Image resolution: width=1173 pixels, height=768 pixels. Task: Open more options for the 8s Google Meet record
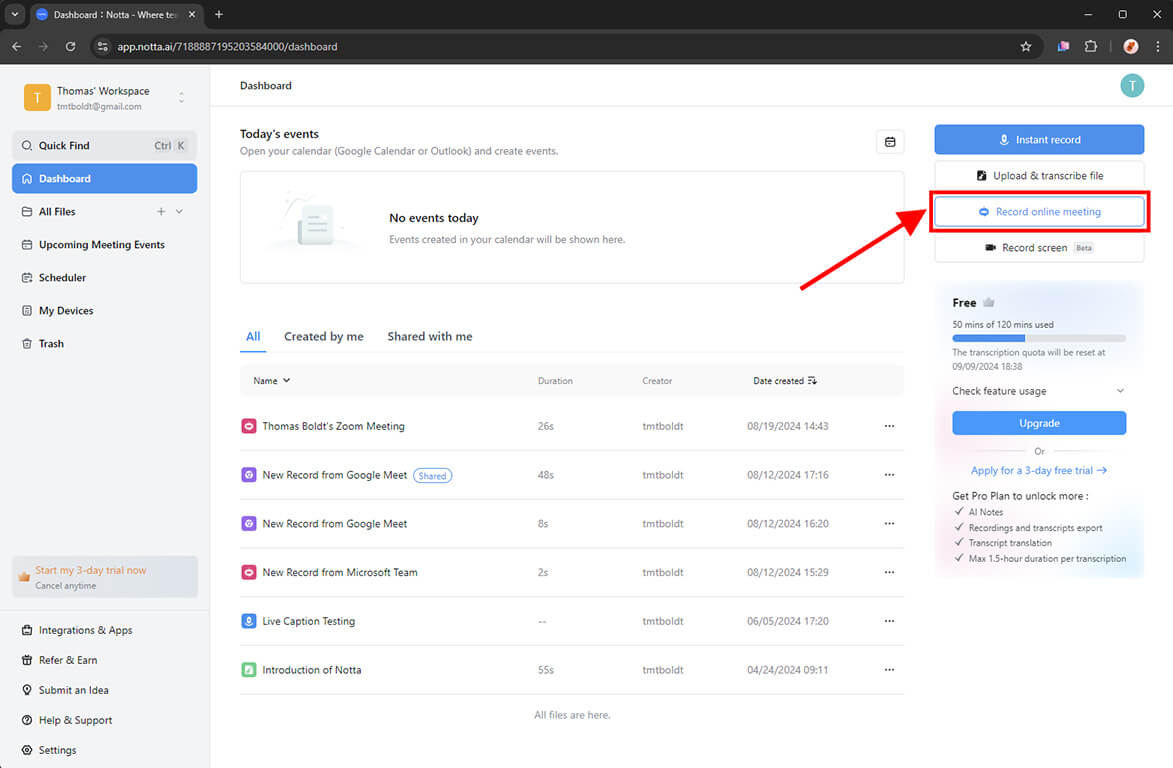[x=889, y=523]
